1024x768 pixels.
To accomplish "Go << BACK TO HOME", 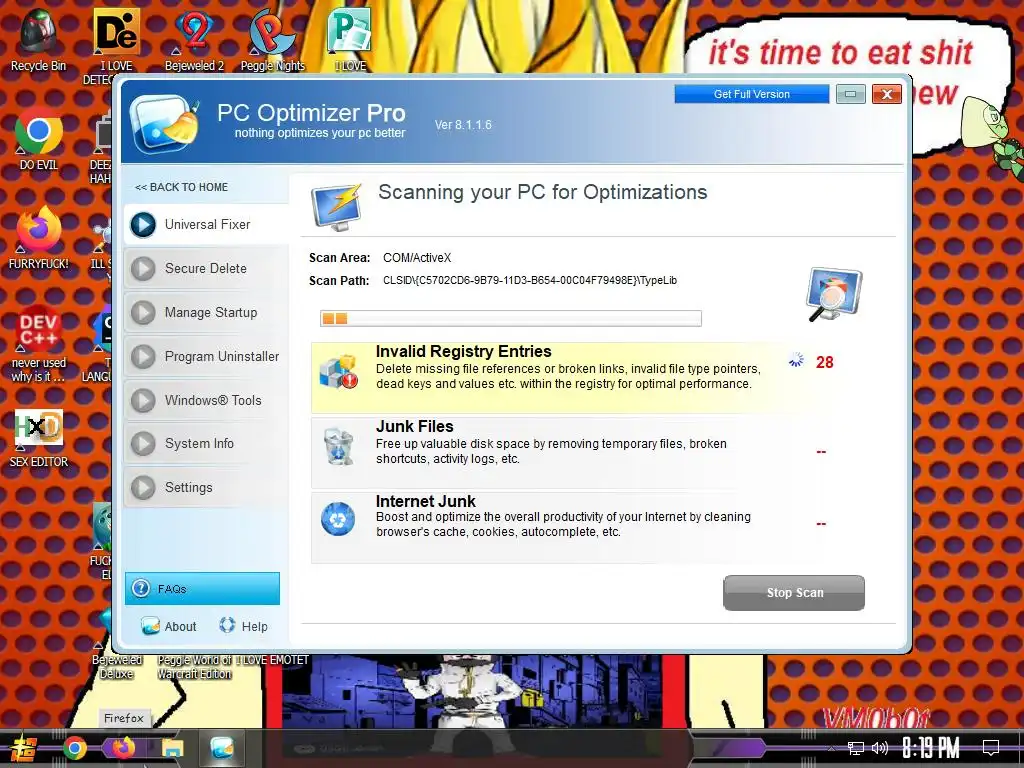I will tap(181, 187).
